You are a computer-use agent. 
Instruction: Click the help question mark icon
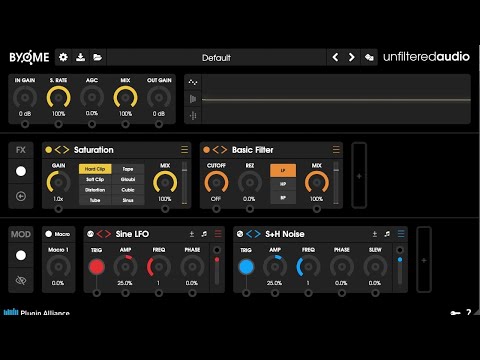pyautogui.click(x=469, y=312)
